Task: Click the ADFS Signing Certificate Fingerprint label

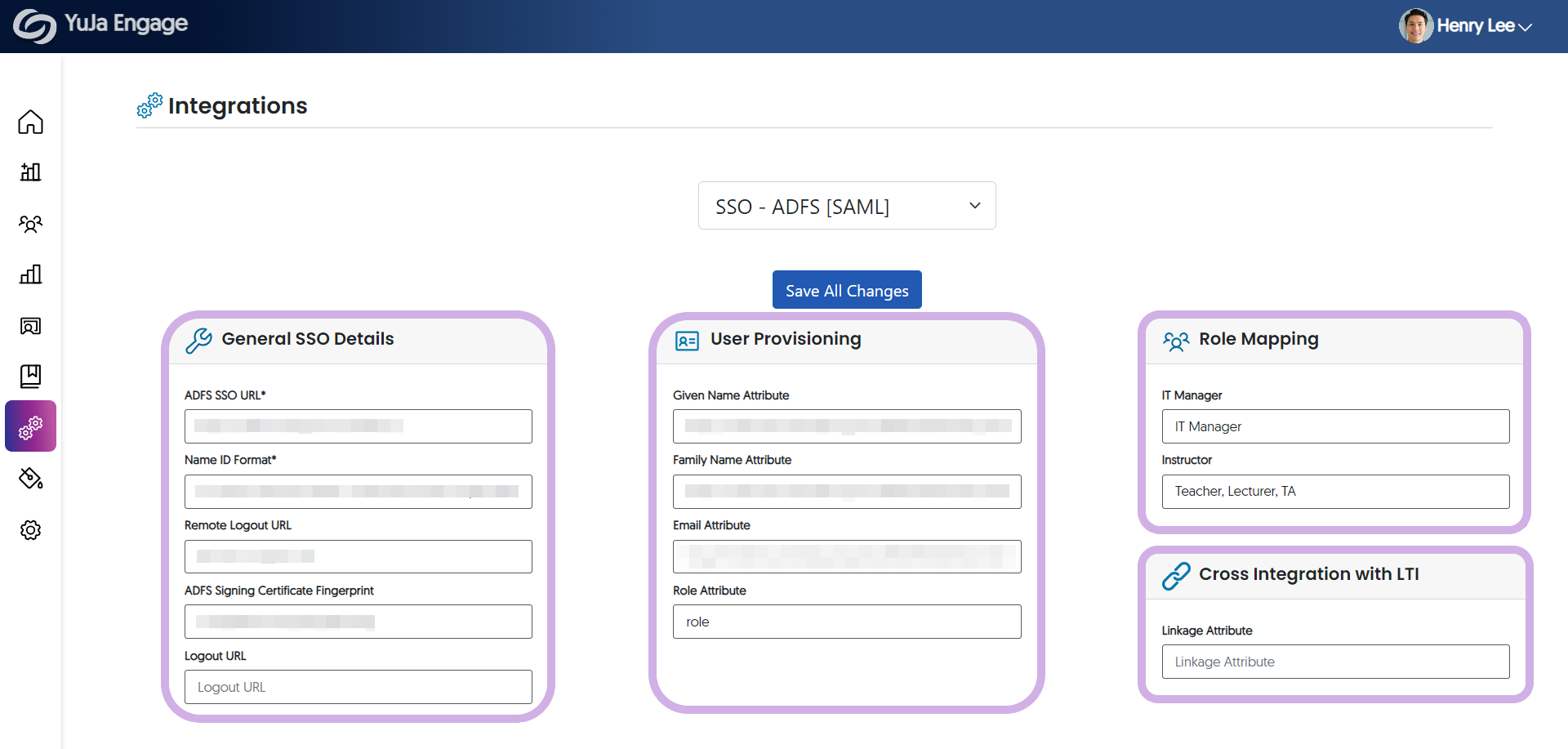Action: coord(279,591)
